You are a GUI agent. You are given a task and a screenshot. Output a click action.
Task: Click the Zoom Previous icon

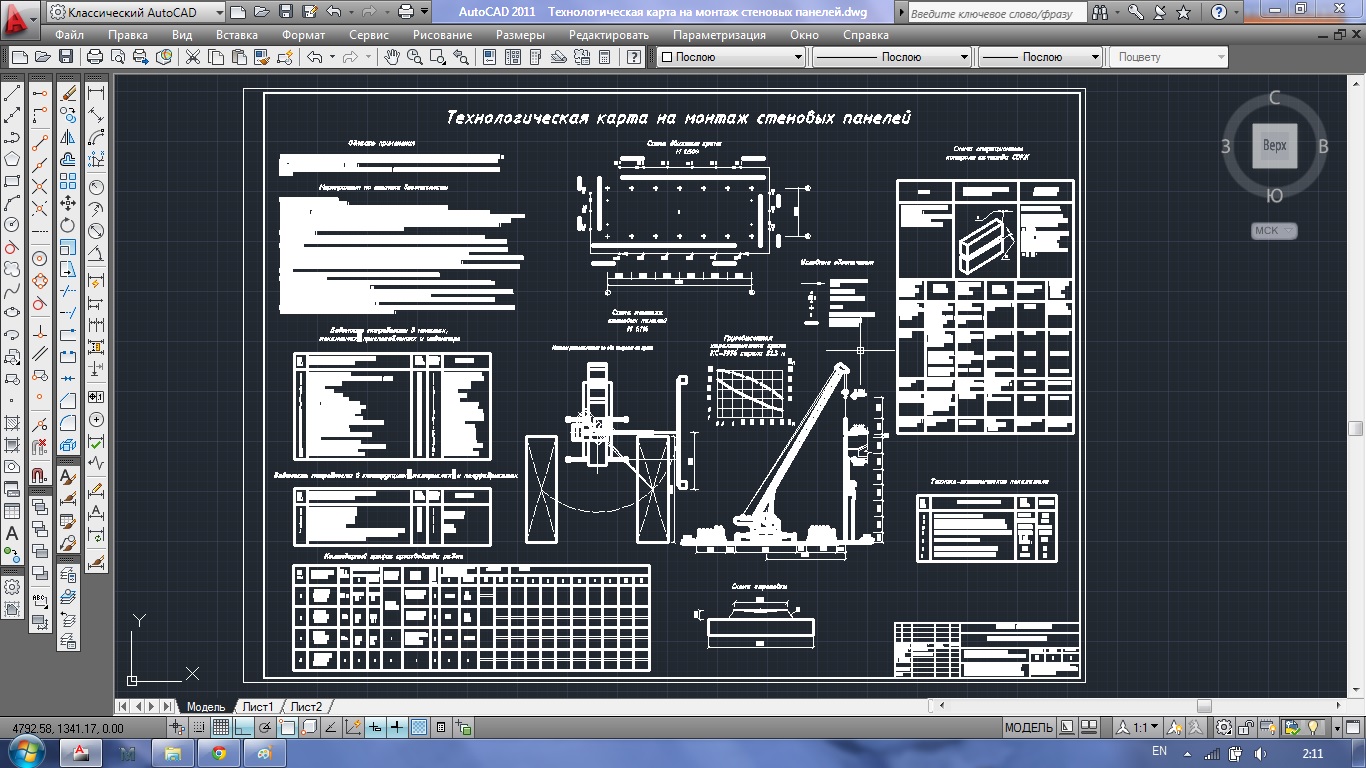pos(461,57)
